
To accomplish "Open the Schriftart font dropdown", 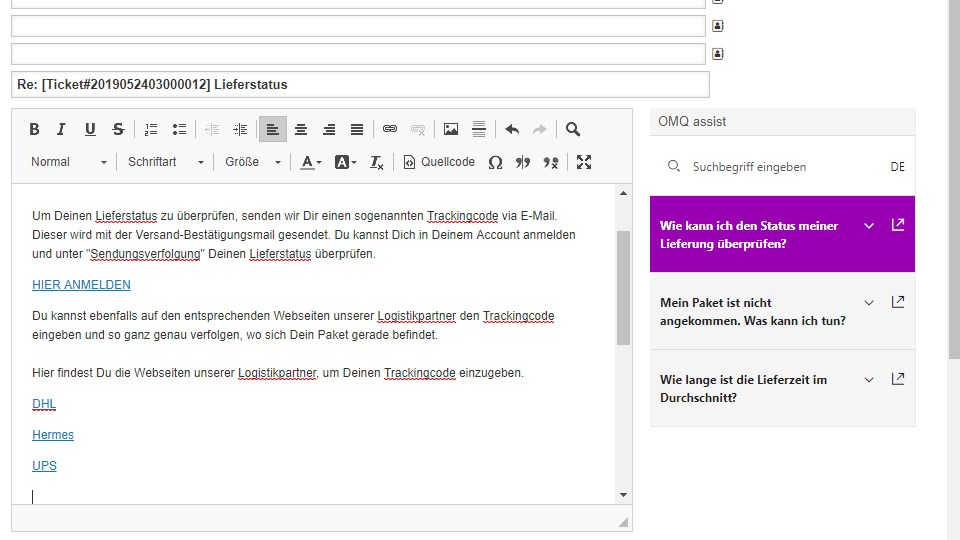I will click(x=165, y=162).
